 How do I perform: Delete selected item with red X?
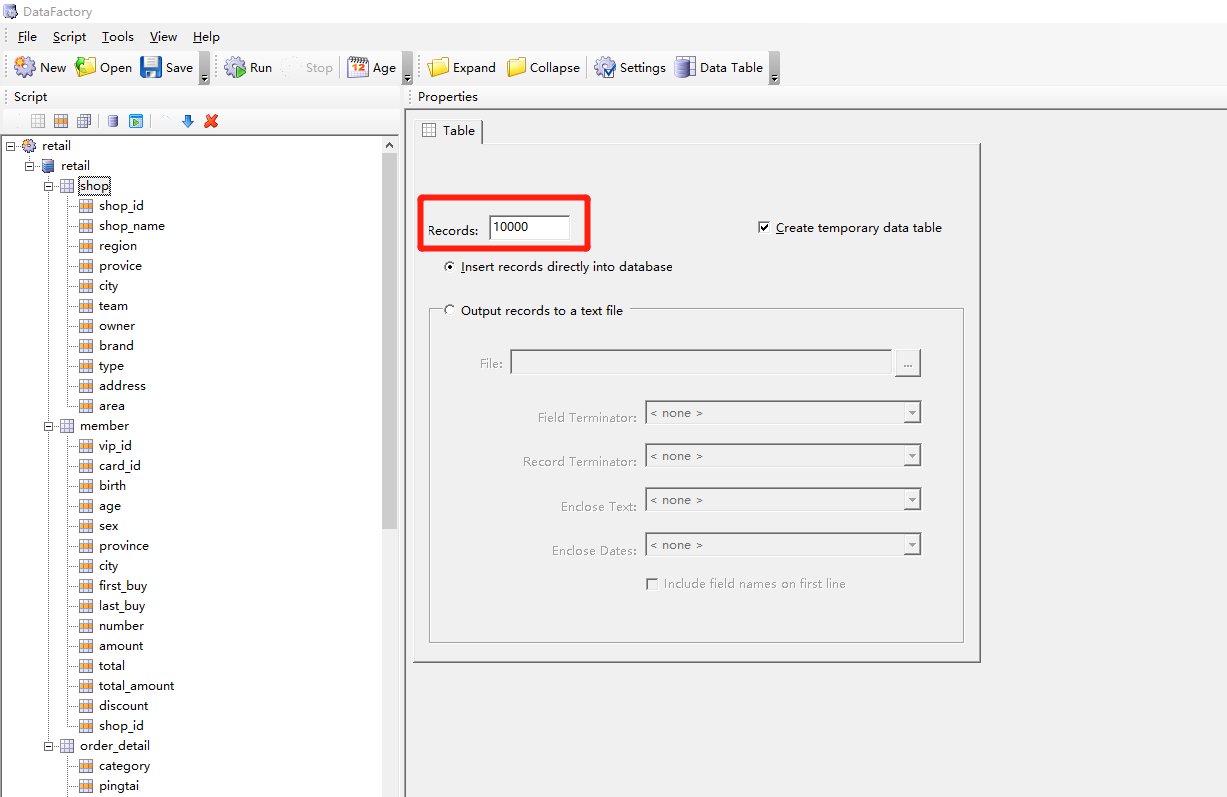click(211, 121)
